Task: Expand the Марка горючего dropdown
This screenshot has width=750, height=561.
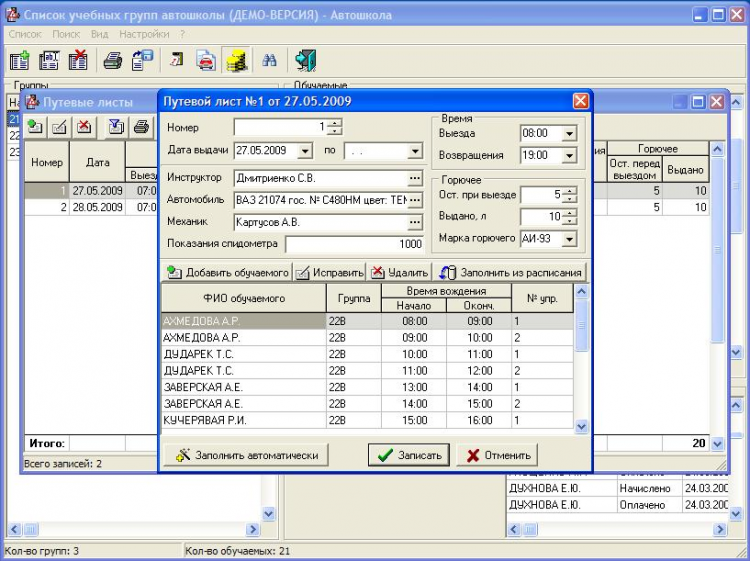Action: click(570, 239)
